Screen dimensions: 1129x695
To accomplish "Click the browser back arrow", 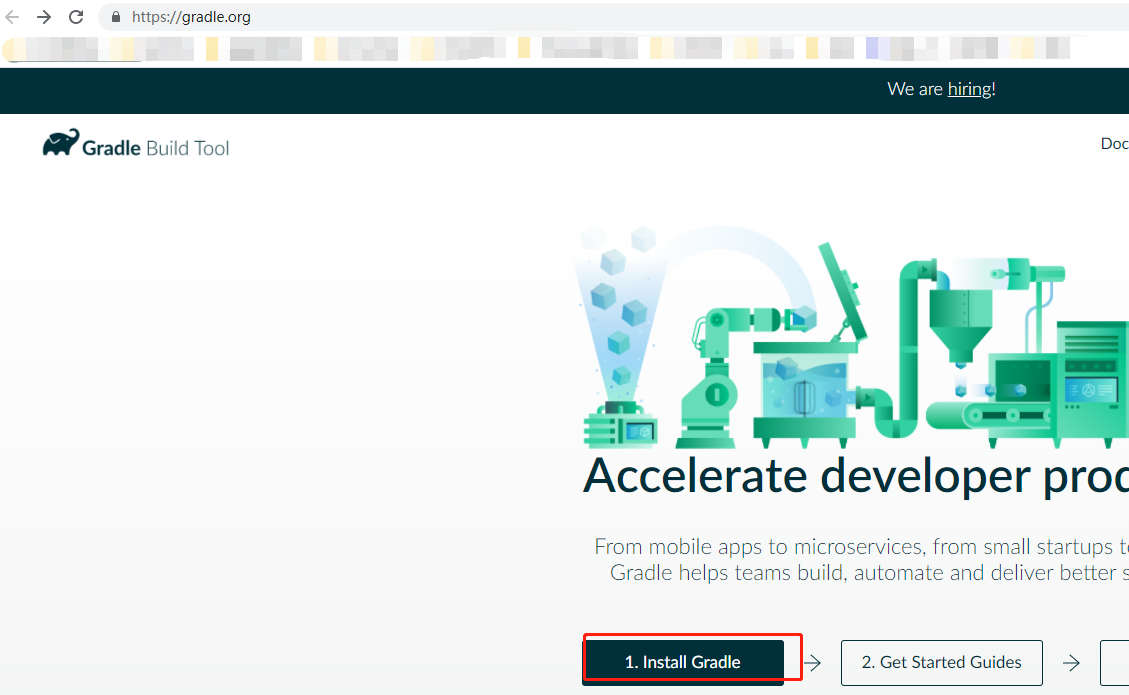I will (x=12, y=17).
